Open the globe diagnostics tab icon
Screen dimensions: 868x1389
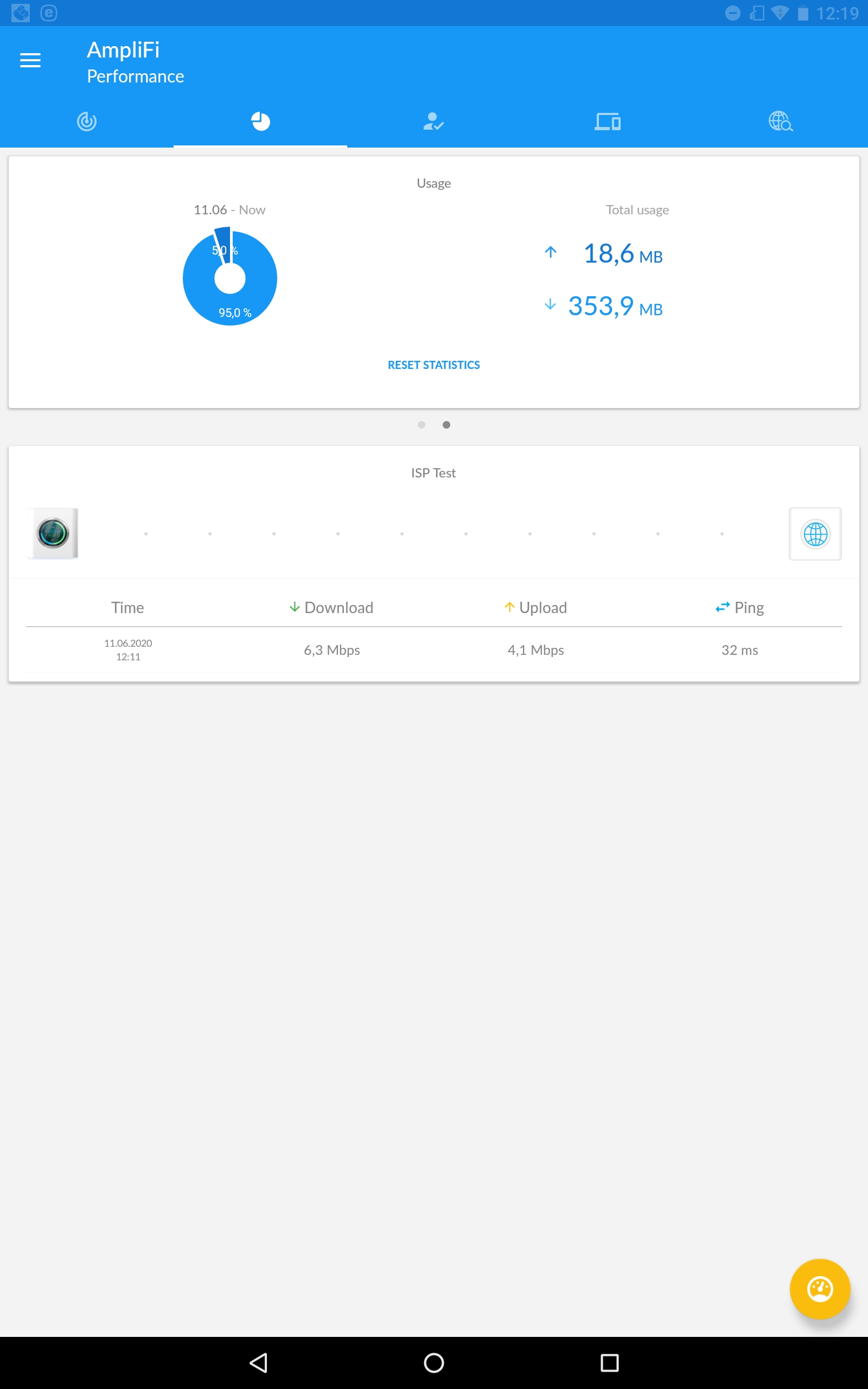780,122
